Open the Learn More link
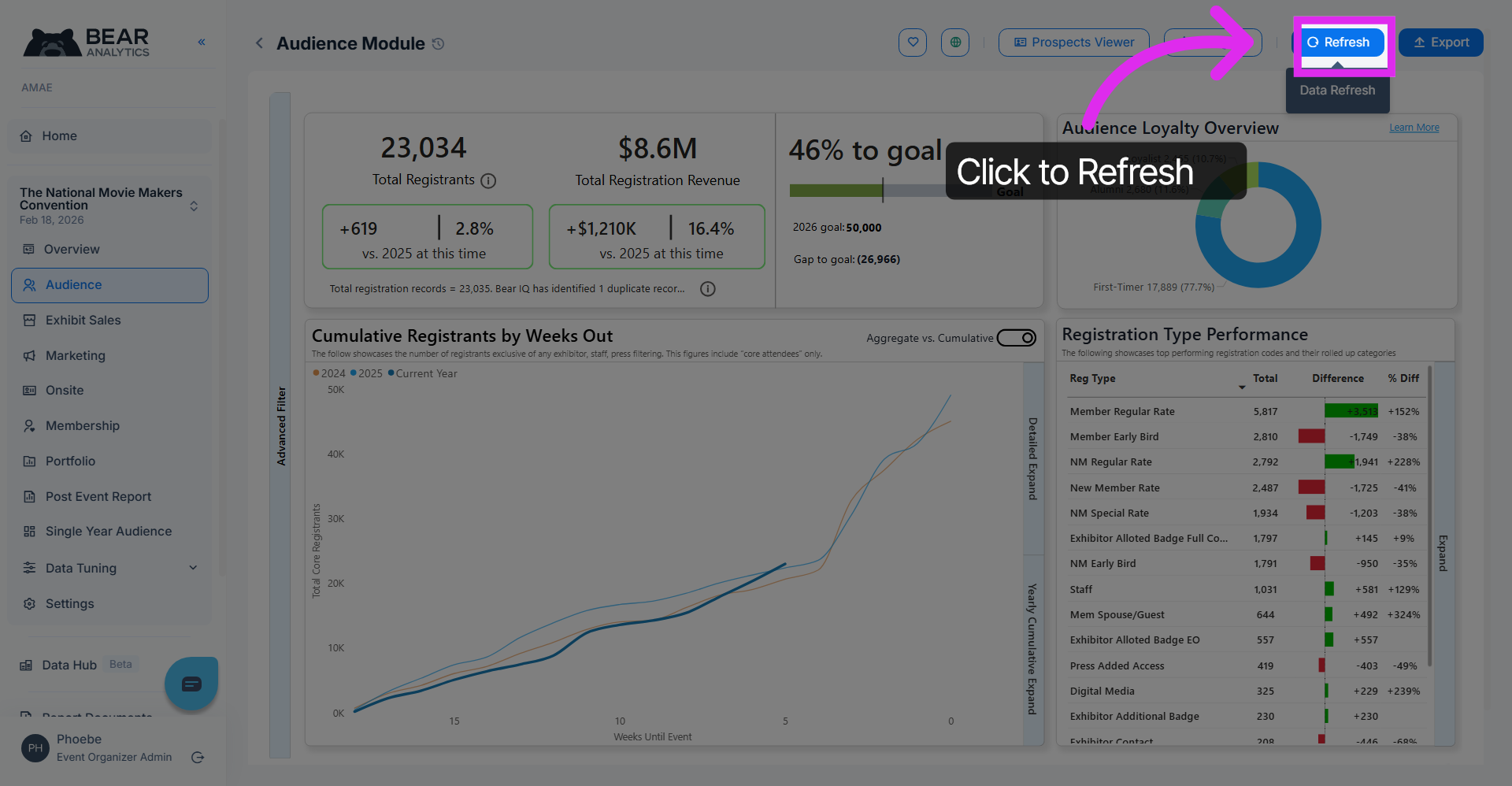 click(x=1414, y=128)
